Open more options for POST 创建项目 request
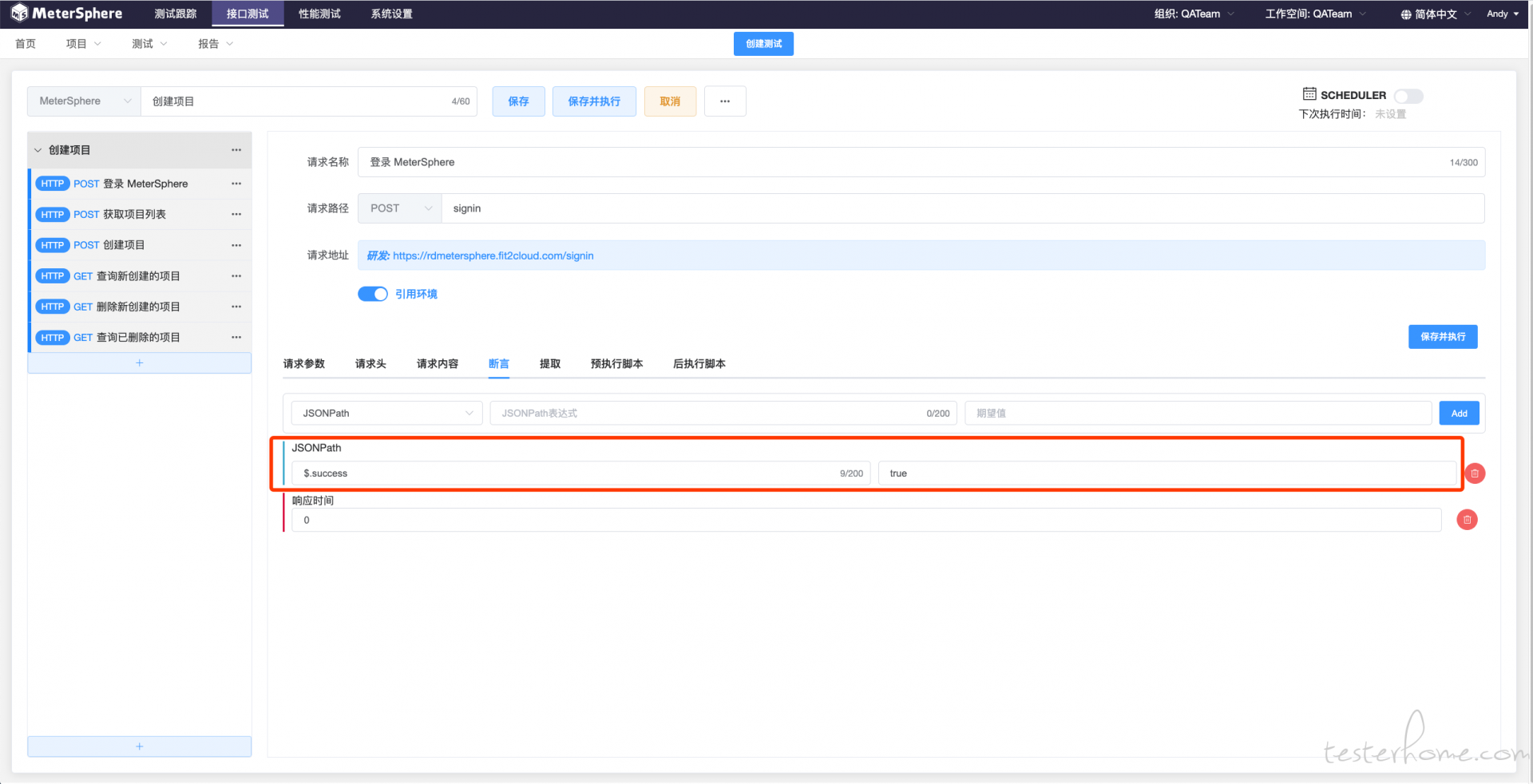 click(x=236, y=245)
